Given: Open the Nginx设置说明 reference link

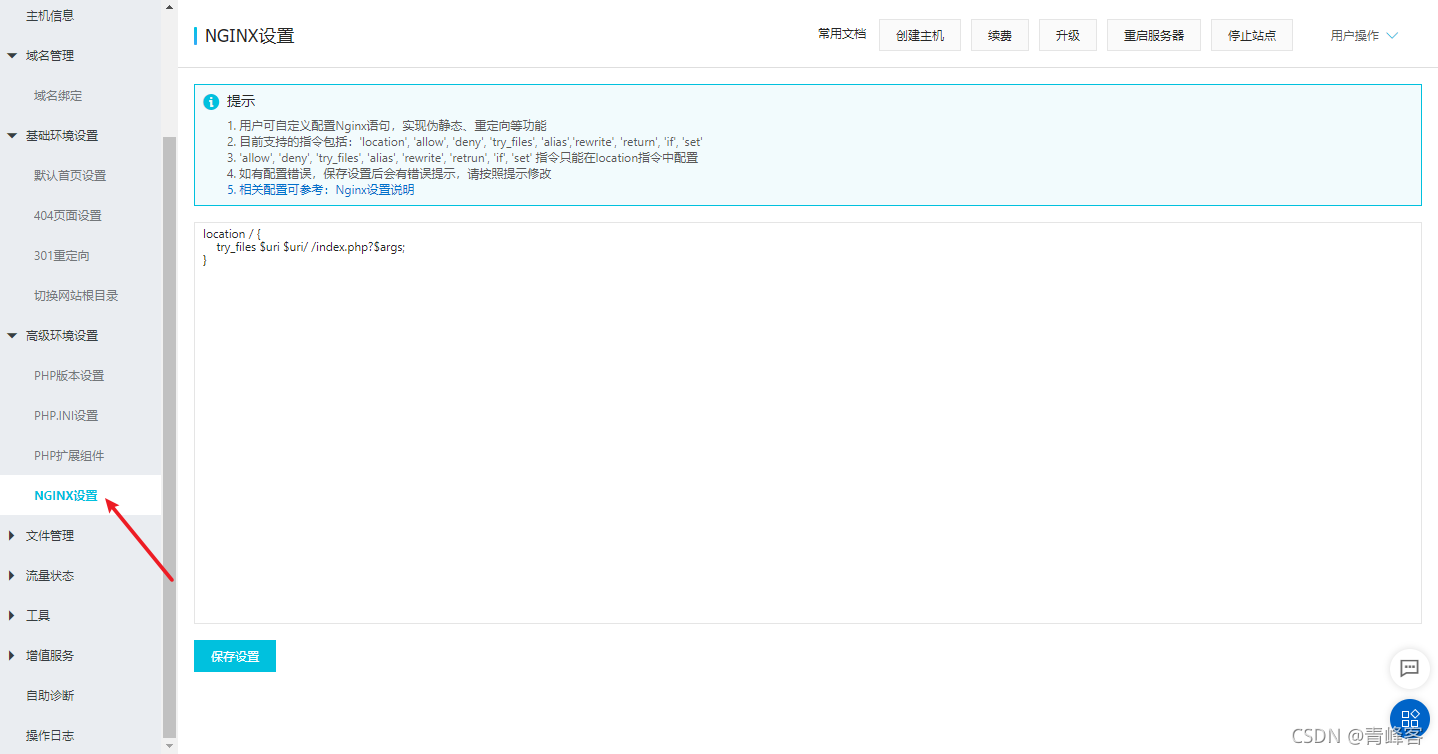Looking at the screenshot, I should [375, 190].
